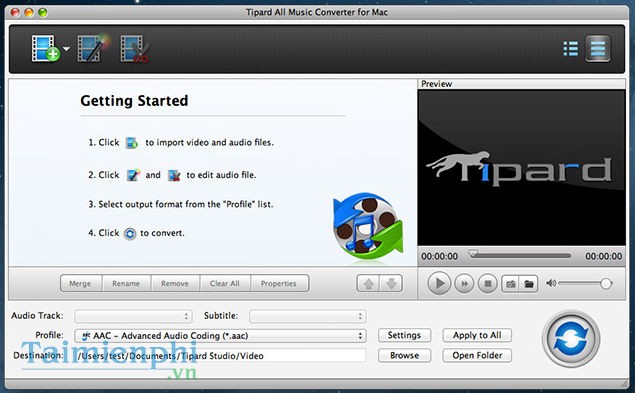Click the Apply to All button
This screenshot has width=635, height=393.
click(x=477, y=335)
